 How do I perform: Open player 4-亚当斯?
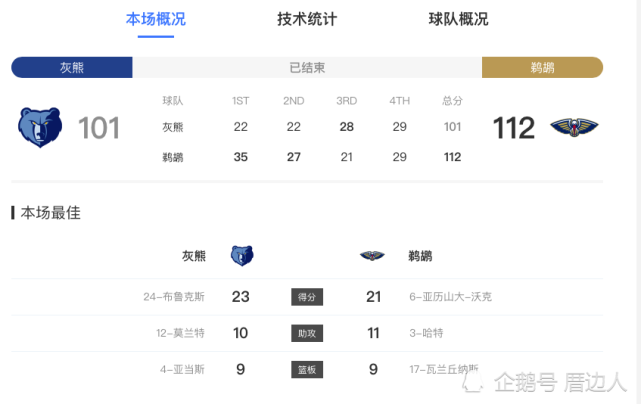pos(182,370)
